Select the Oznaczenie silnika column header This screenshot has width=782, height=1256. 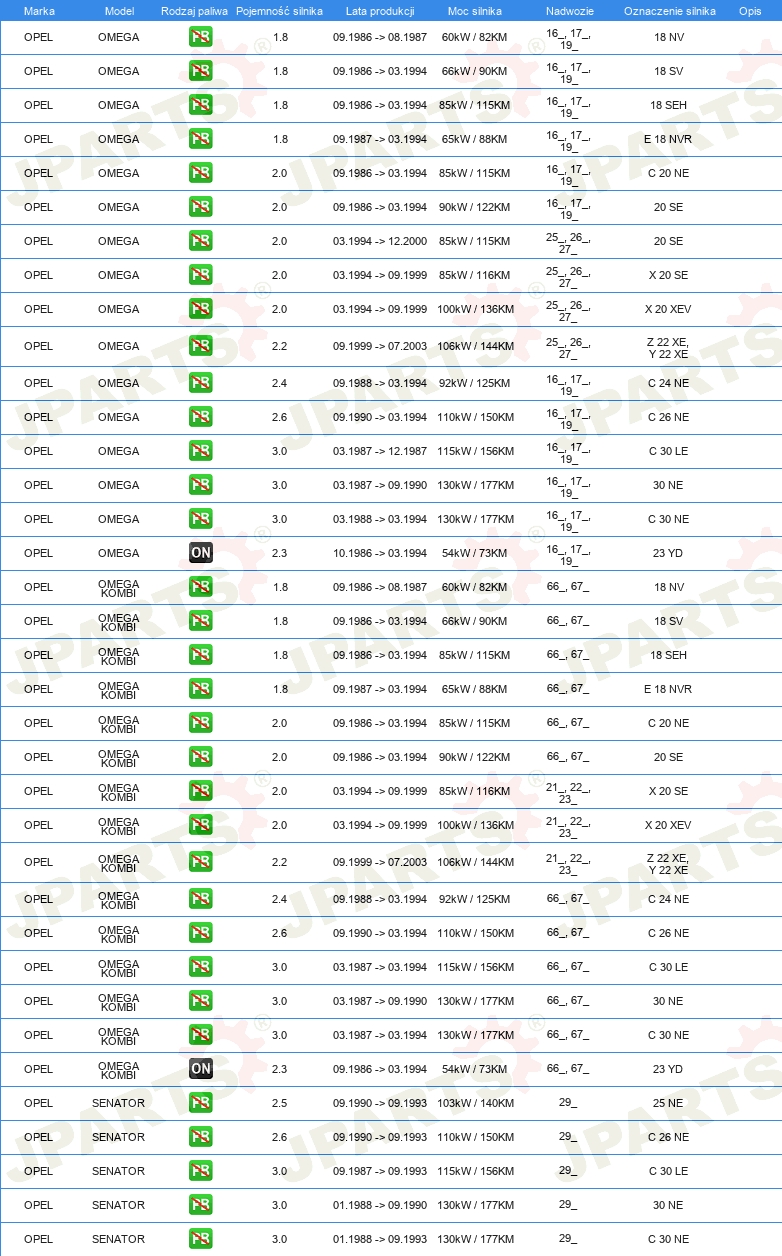click(670, 11)
